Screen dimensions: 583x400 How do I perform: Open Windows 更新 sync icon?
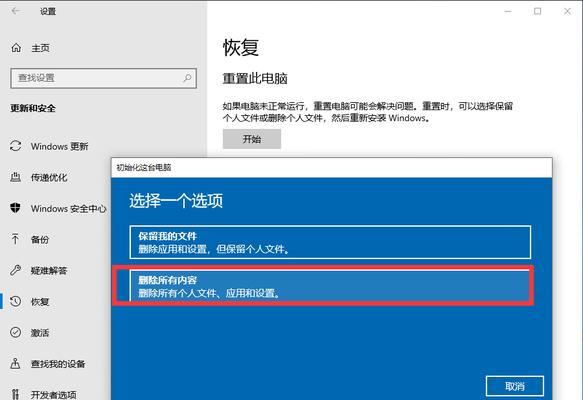click(x=16, y=146)
